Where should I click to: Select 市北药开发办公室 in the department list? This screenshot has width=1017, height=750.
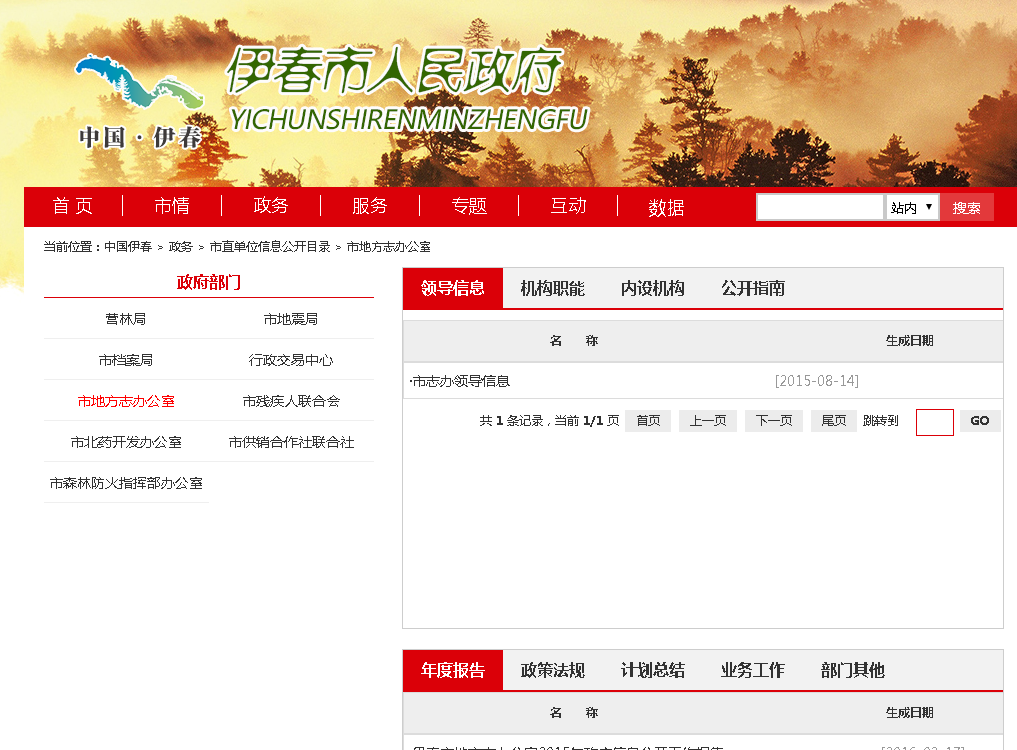point(126,442)
